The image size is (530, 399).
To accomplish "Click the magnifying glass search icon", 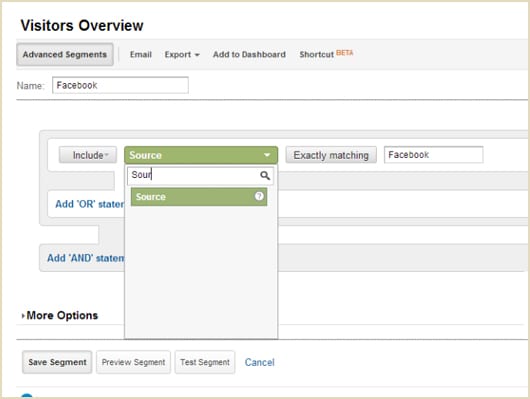I will (x=265, y=175).
